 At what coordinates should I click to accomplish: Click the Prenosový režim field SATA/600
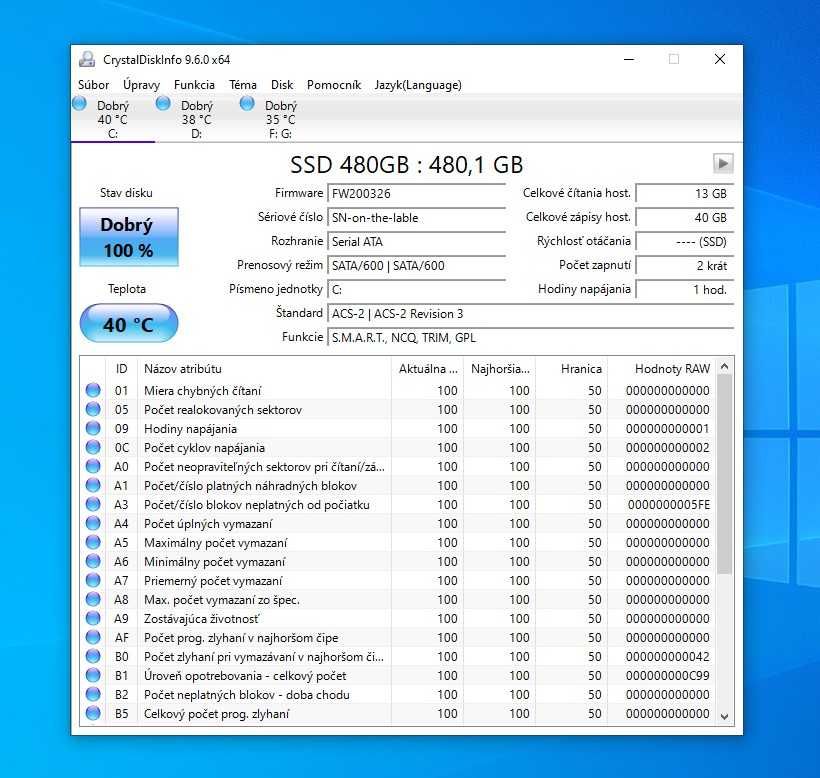coord(416,266)
